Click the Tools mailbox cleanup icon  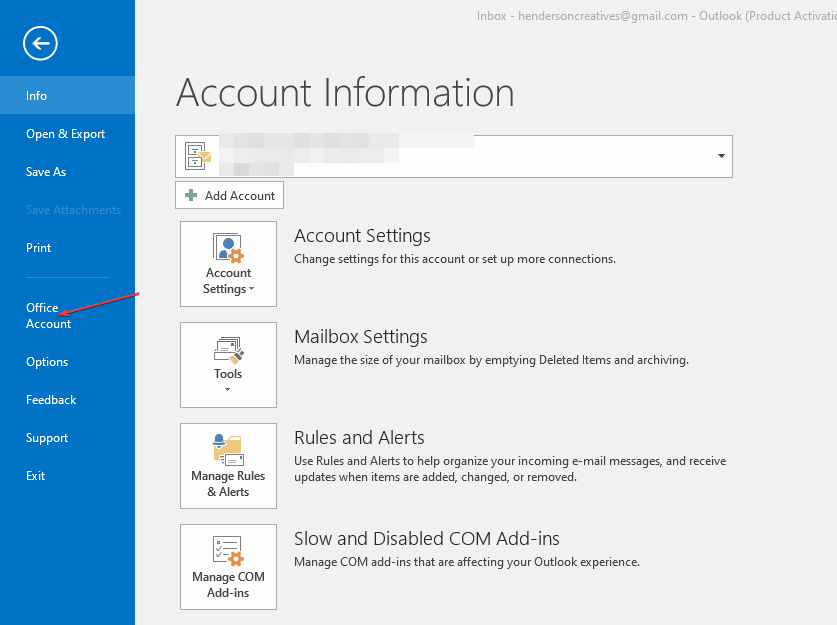(228, 350)
